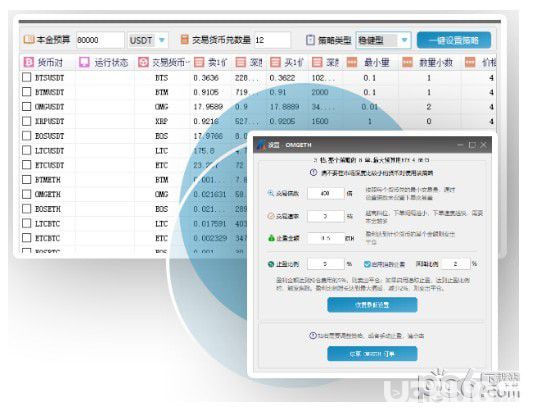Tick the EOSUSDT row checkbox
This screenshot has width=533, height=415.
(x=27, y=136)
